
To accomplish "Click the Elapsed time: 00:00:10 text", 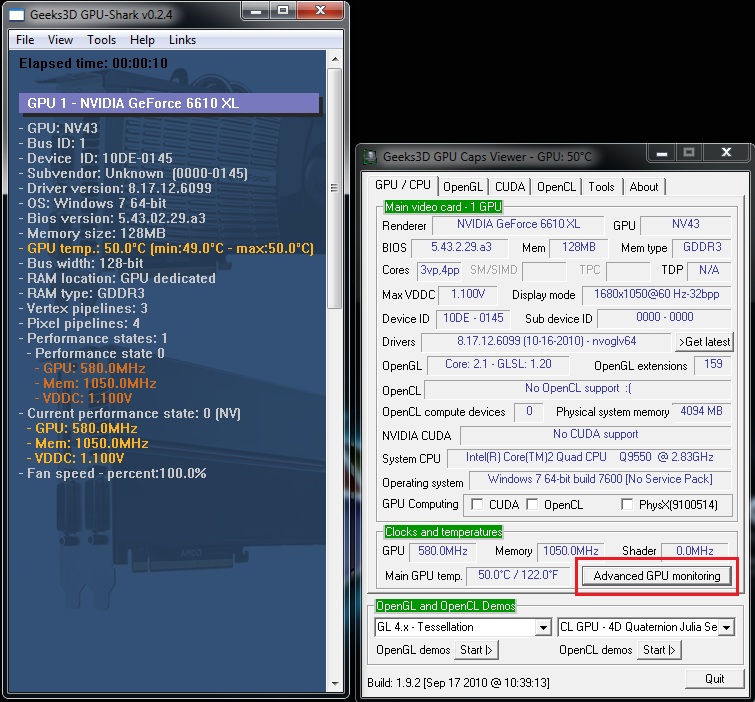I will click(93, 63).
